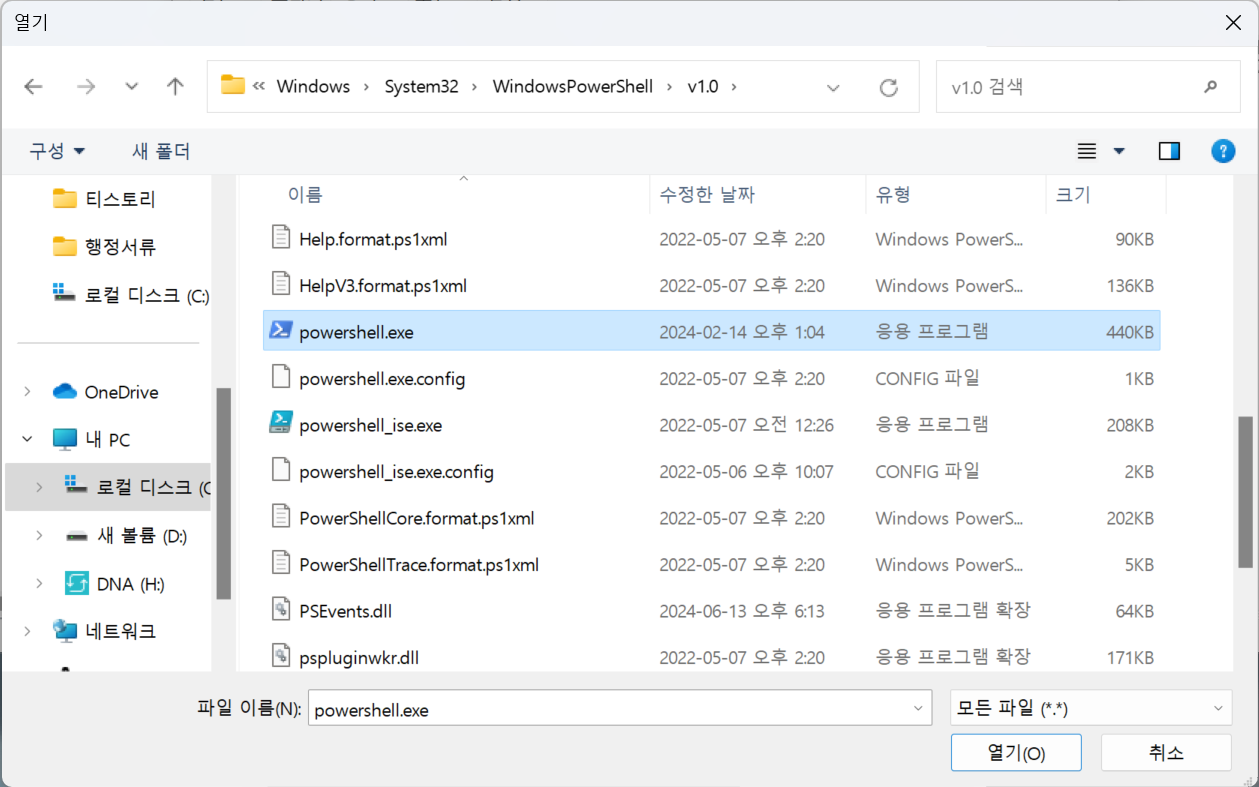
Task: Open view options dropdown arrow
Action: tap(1119, 151)
